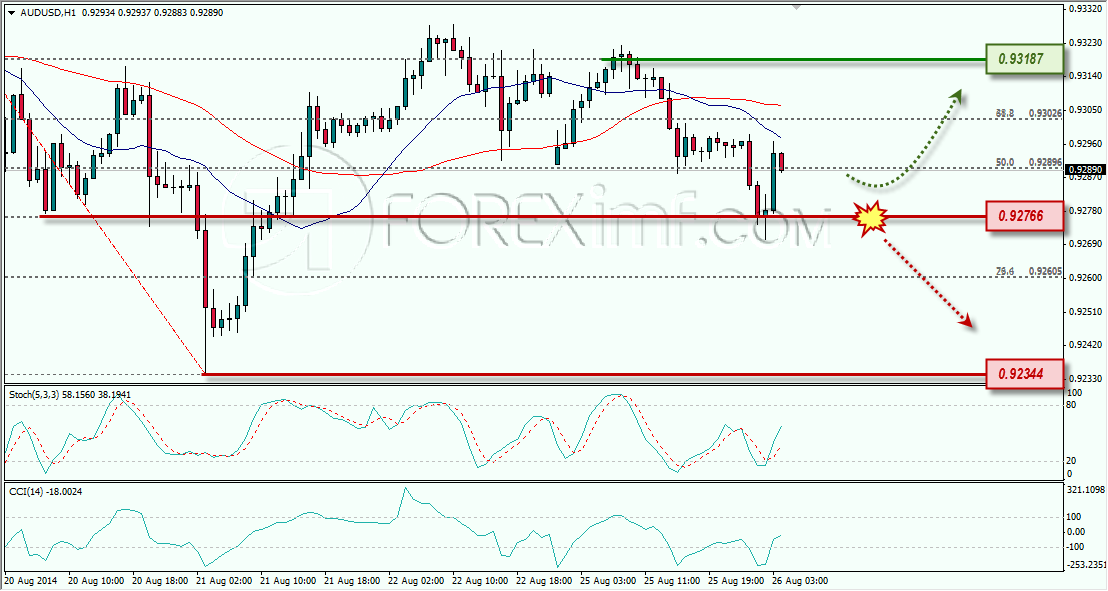This screenshot has width=1108, height=591.
Task: Click the 0.92780 price axis value
Action: 1085,210
